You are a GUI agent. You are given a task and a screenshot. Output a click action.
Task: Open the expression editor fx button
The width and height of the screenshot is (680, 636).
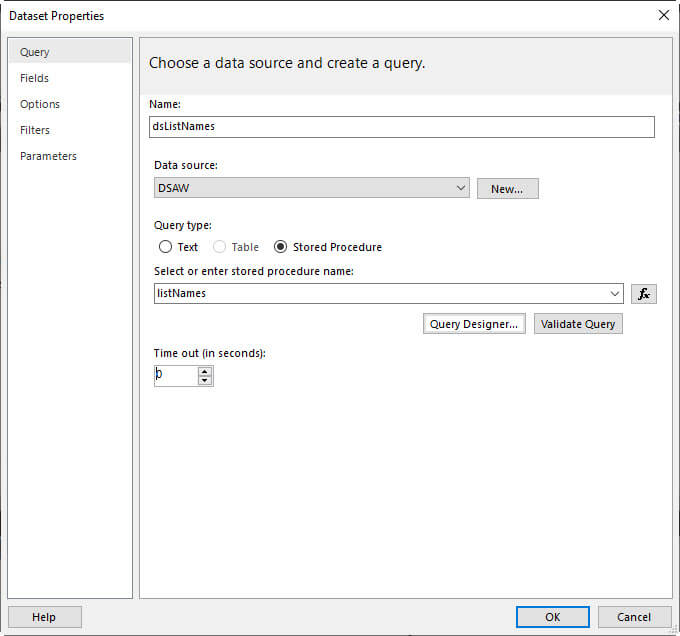coord(644,294)
